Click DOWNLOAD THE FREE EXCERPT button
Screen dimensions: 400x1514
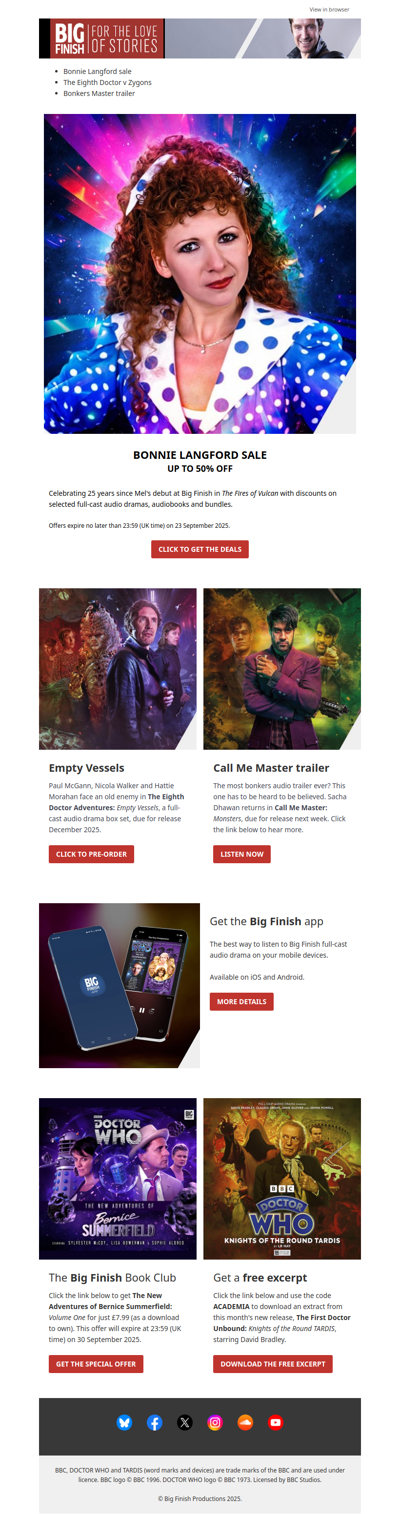[273, 1364]
